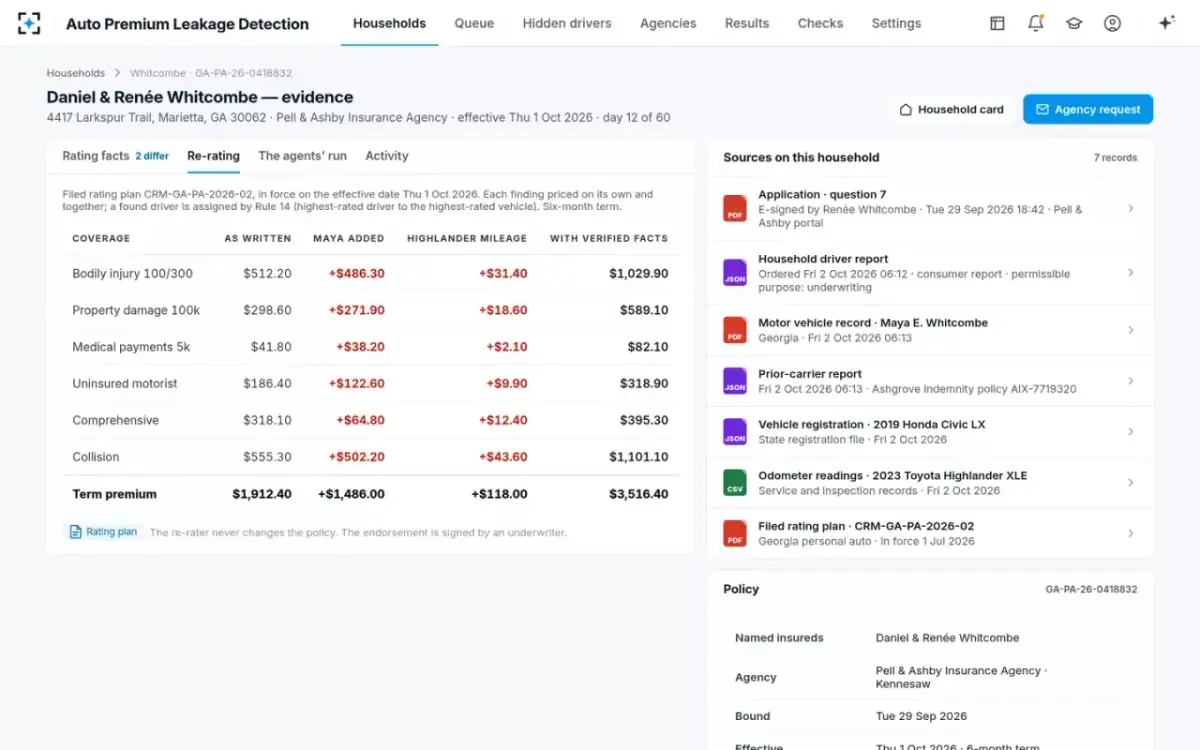This screenshot has height=750, width=1200.
Task: Select the Bodily injury 100/300 row label
Action: [x=132, y=273]
